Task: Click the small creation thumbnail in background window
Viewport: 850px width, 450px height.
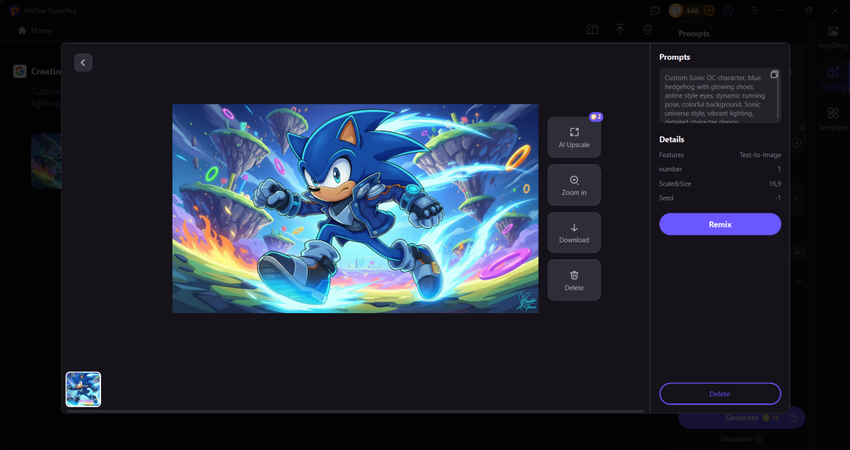Action: pyautogui.click(x=46, y=161)
